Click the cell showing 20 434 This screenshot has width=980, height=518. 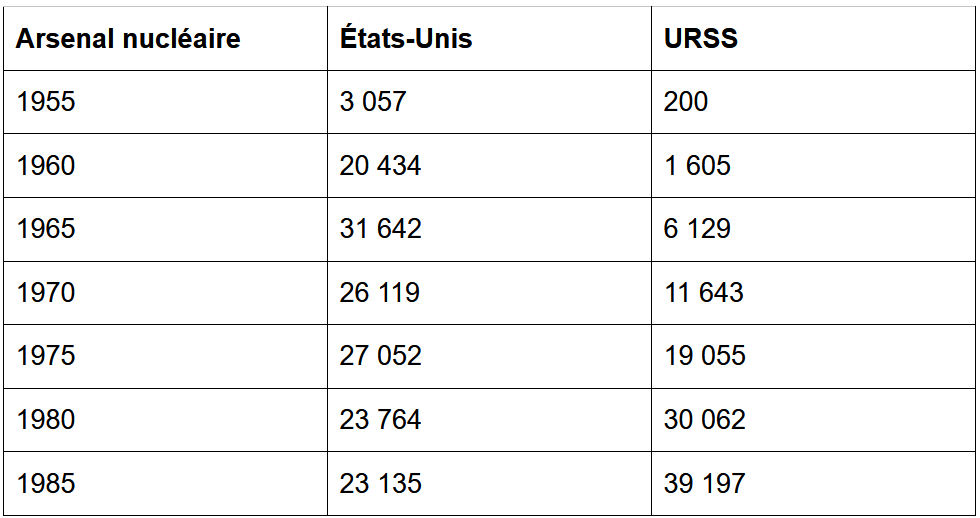489,166
